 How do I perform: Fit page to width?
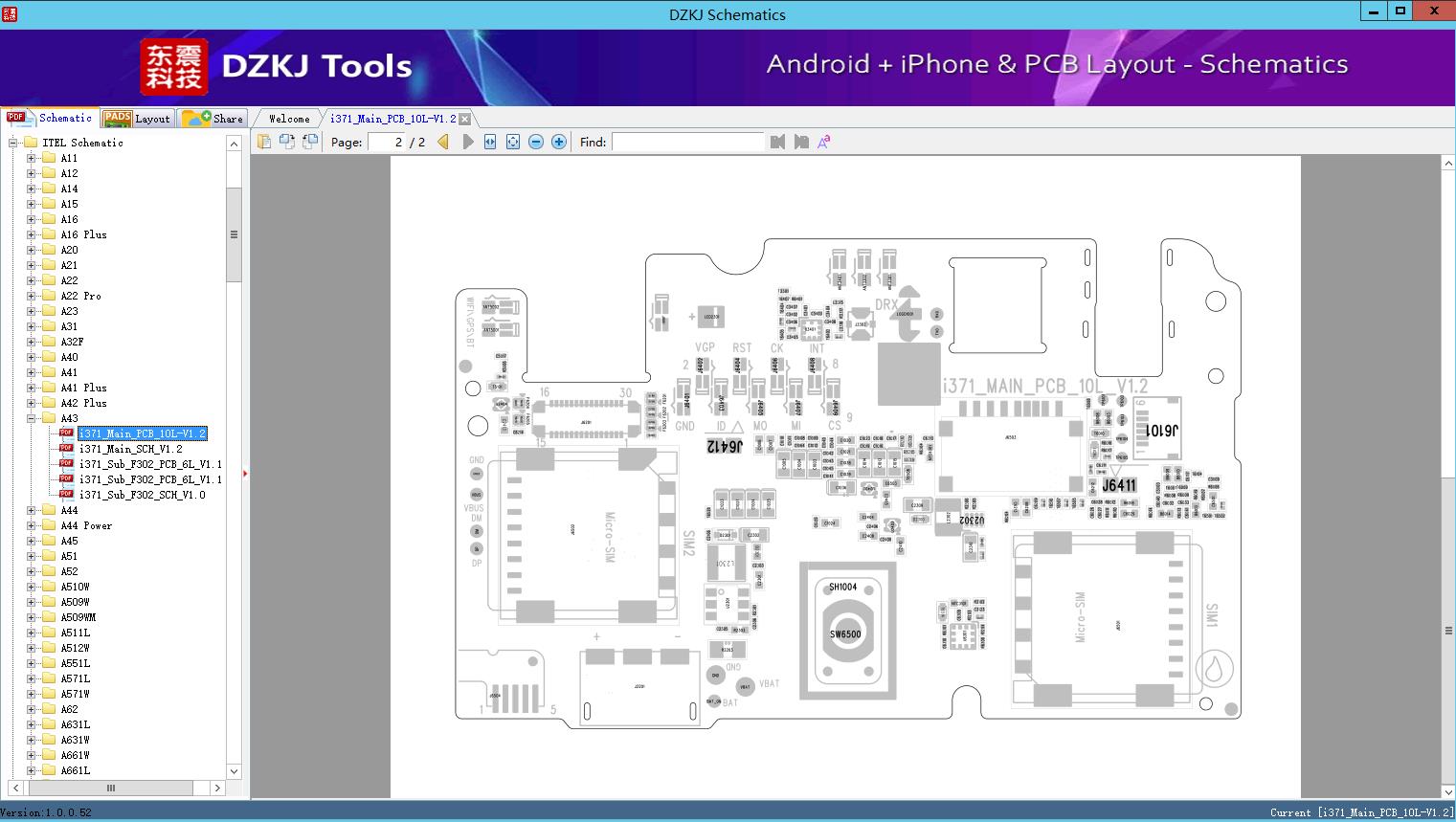point(490,142)
